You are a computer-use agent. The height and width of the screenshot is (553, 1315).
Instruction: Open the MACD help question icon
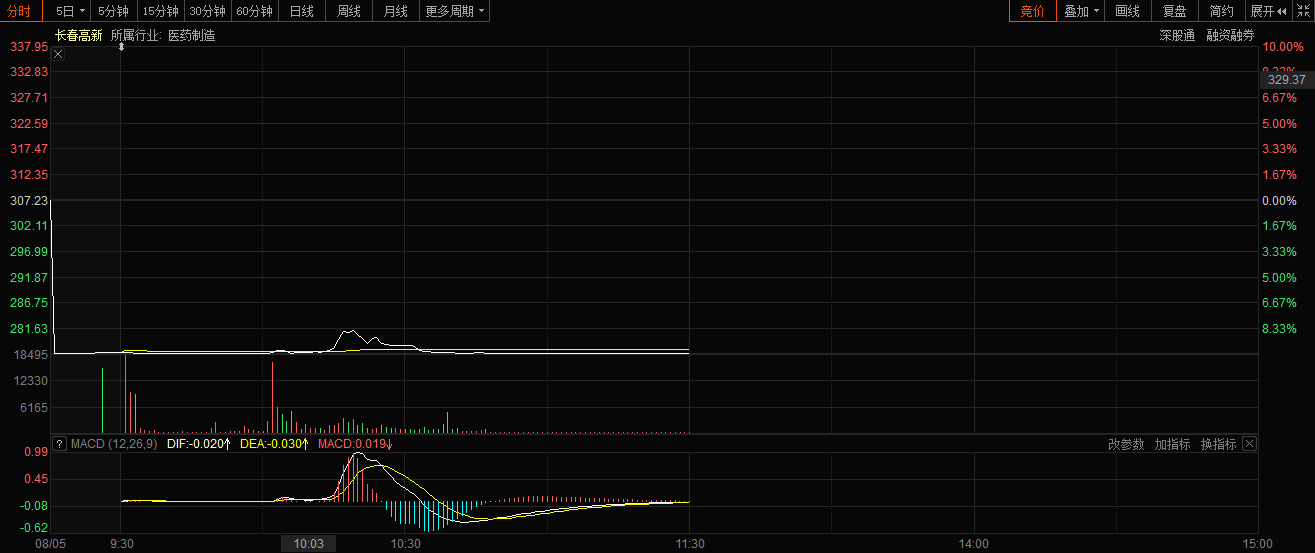point(59,444)
